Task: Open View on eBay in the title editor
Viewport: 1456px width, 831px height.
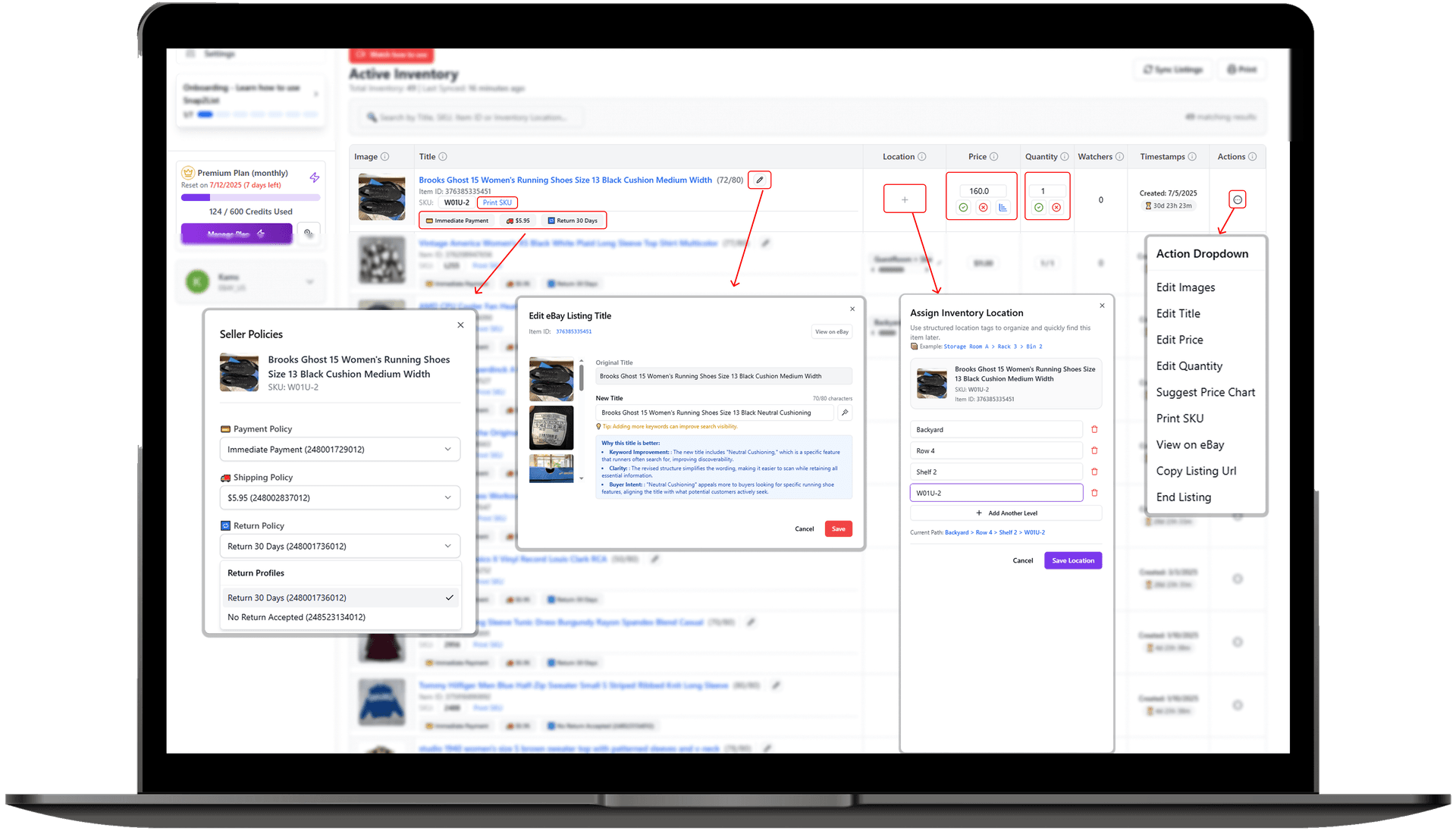Action: 831,331
